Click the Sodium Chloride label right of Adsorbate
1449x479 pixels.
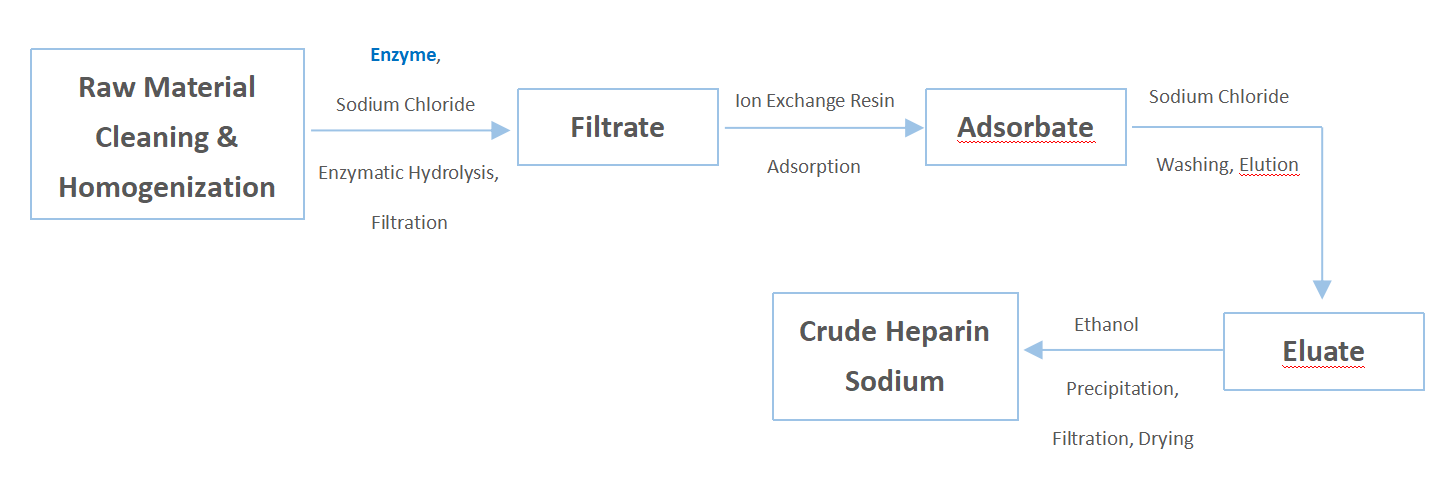point(1218,97)
